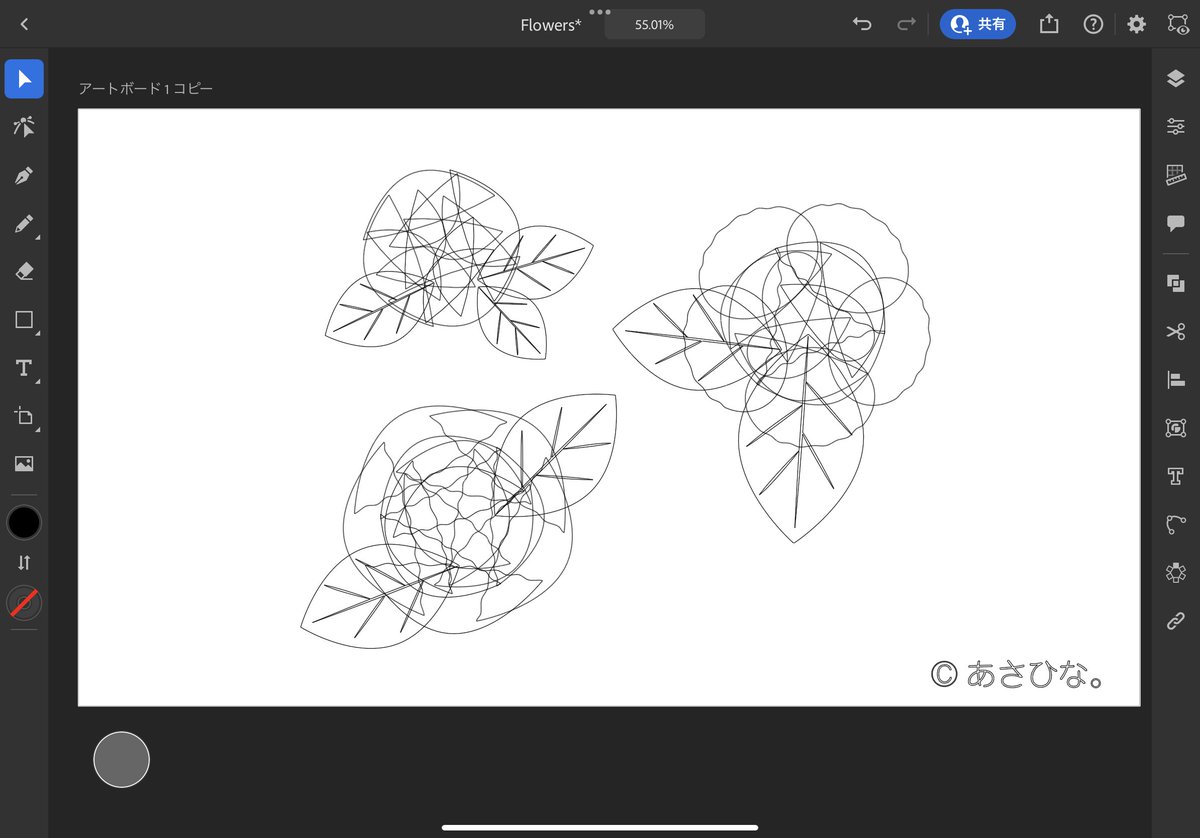Image resolution: width=1200 pixels, height=838 pixels.
Task: Open the Align panel
Action: point(1176,379)
